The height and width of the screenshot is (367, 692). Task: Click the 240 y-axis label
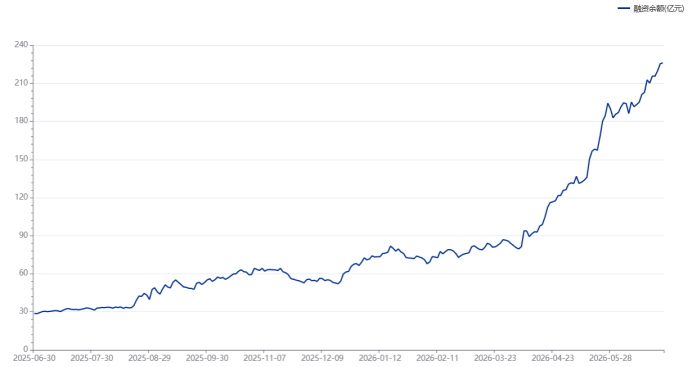point(21,45)
